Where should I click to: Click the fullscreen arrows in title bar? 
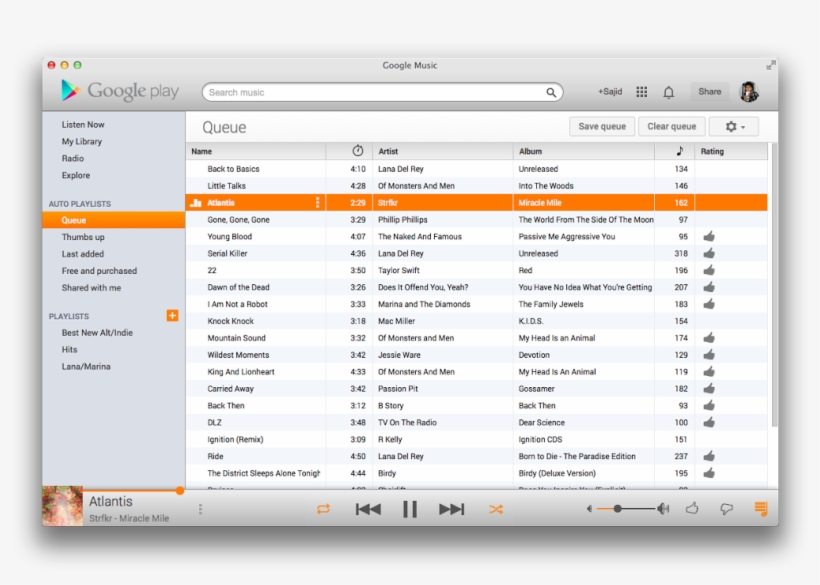click(771, 65)
